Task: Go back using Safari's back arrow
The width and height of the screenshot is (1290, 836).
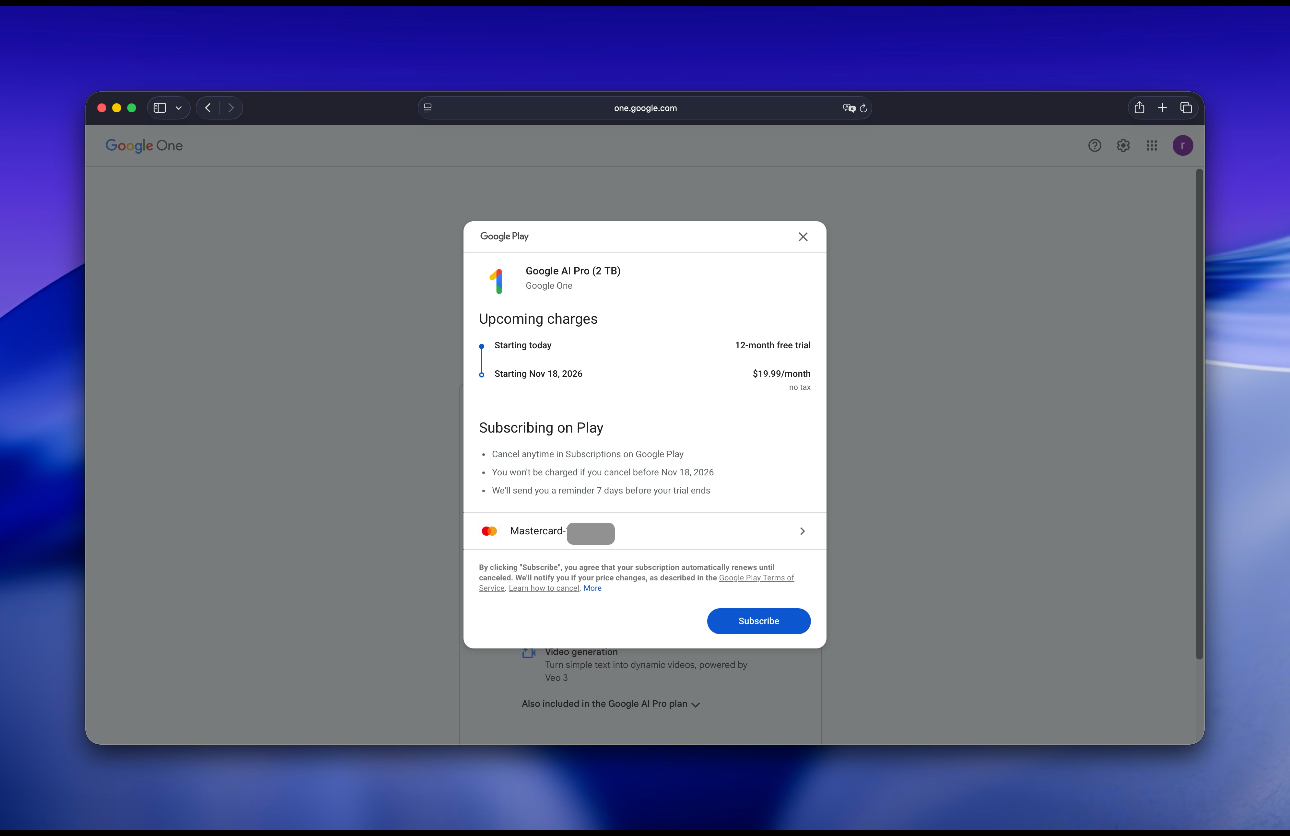Action: pyautogui.click(x=208, y=108)
